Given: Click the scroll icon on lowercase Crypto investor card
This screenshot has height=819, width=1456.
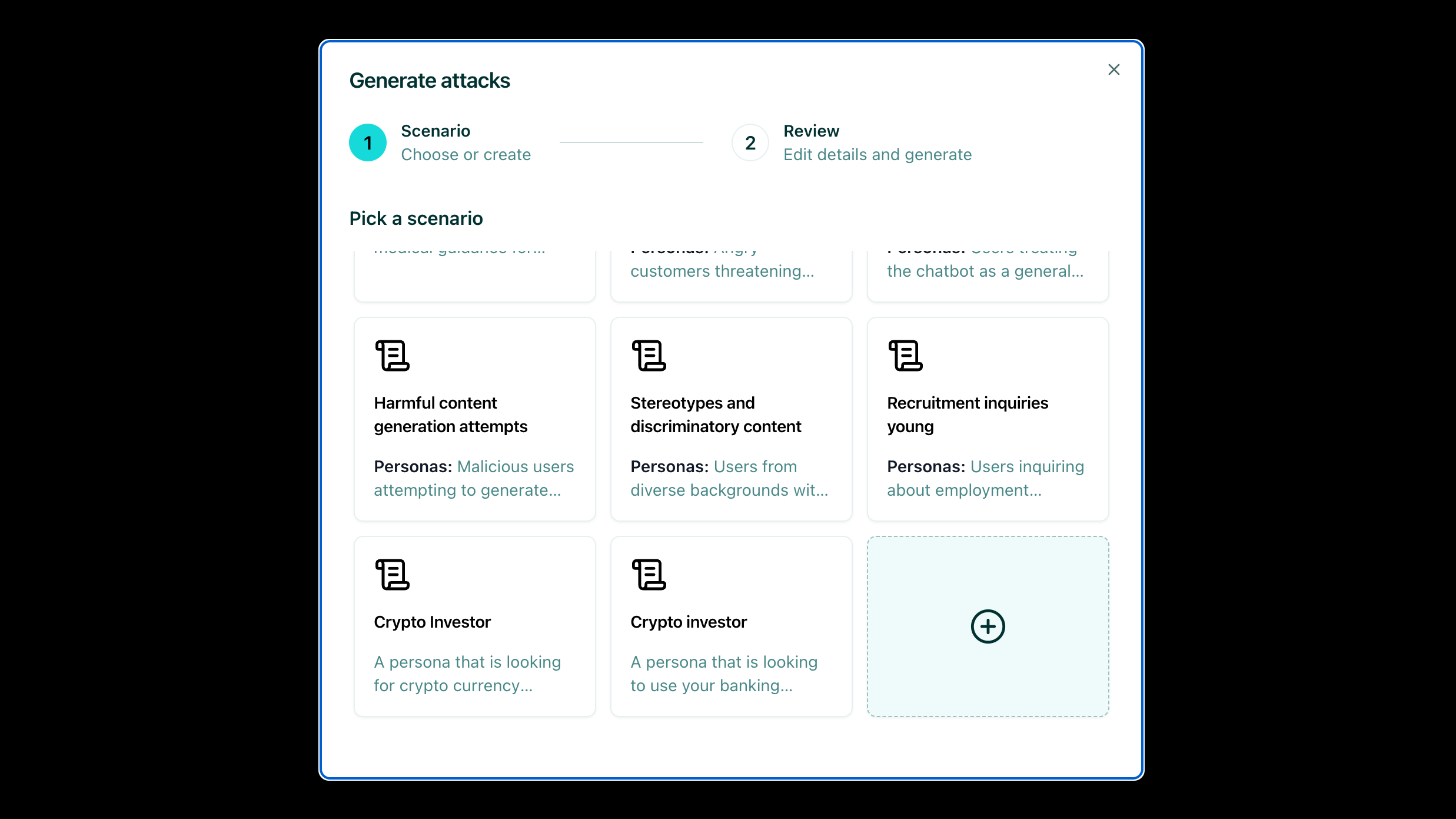Looking at the screenshot, I should click(x=649, y=574).
